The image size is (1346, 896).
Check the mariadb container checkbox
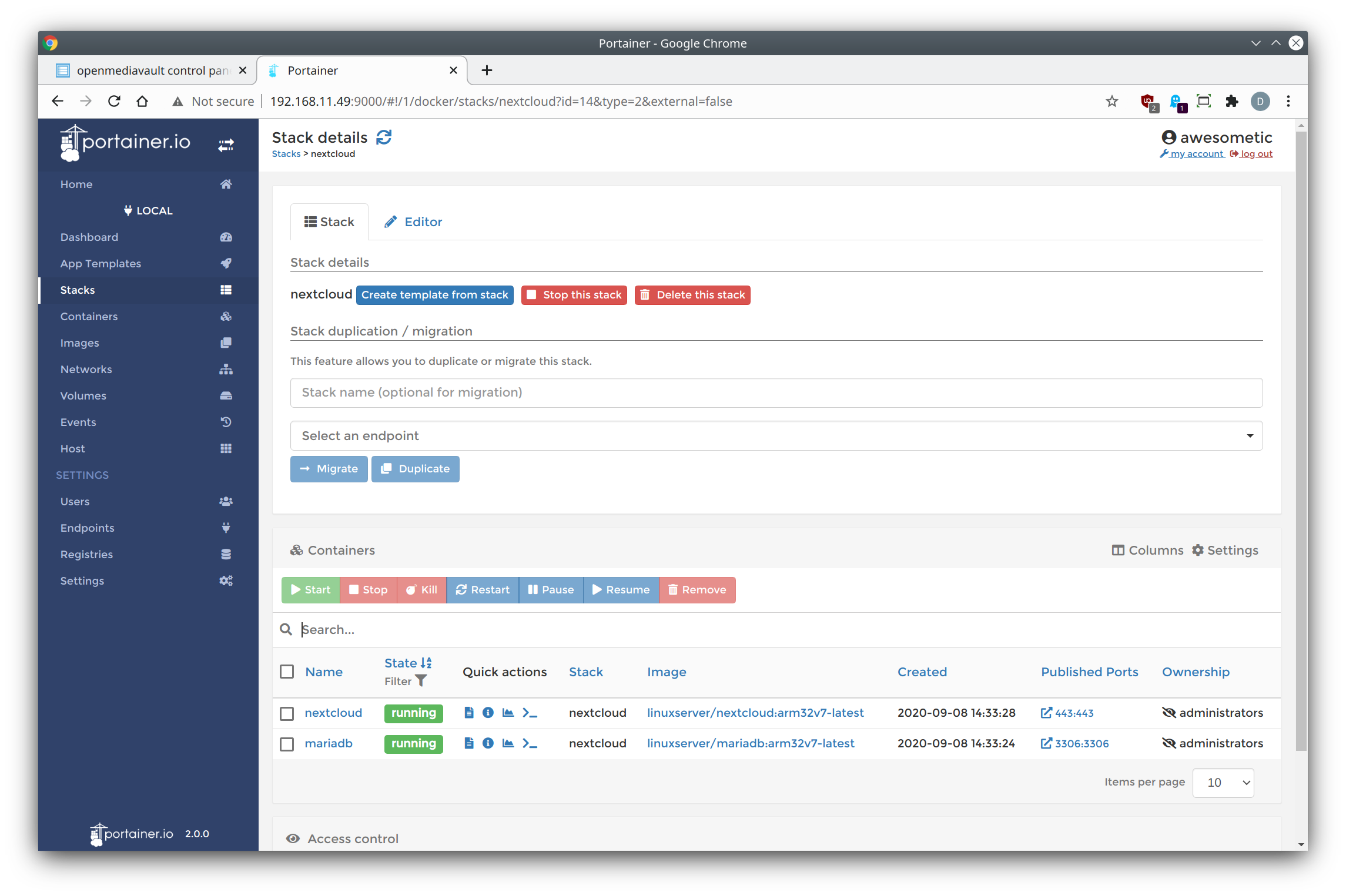click(287, 744)
